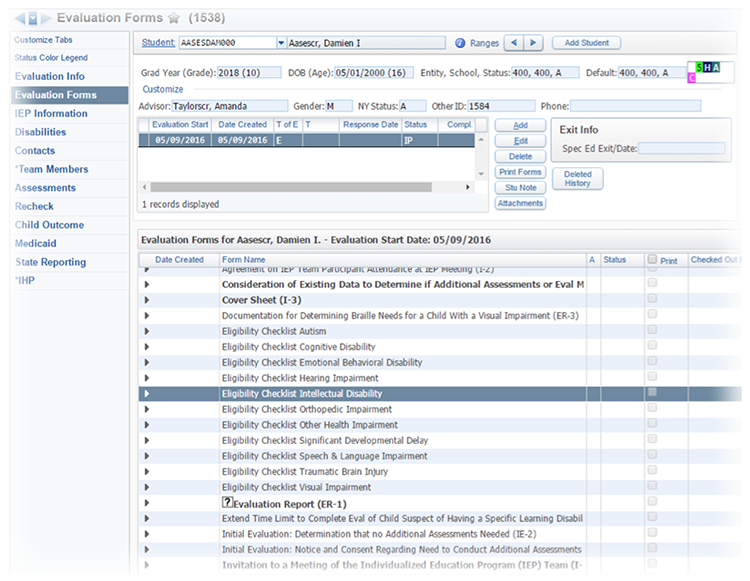Viewport: 750px width, 581px height.
Task: Sort by Form Name column header
Action: pos(403,260)
